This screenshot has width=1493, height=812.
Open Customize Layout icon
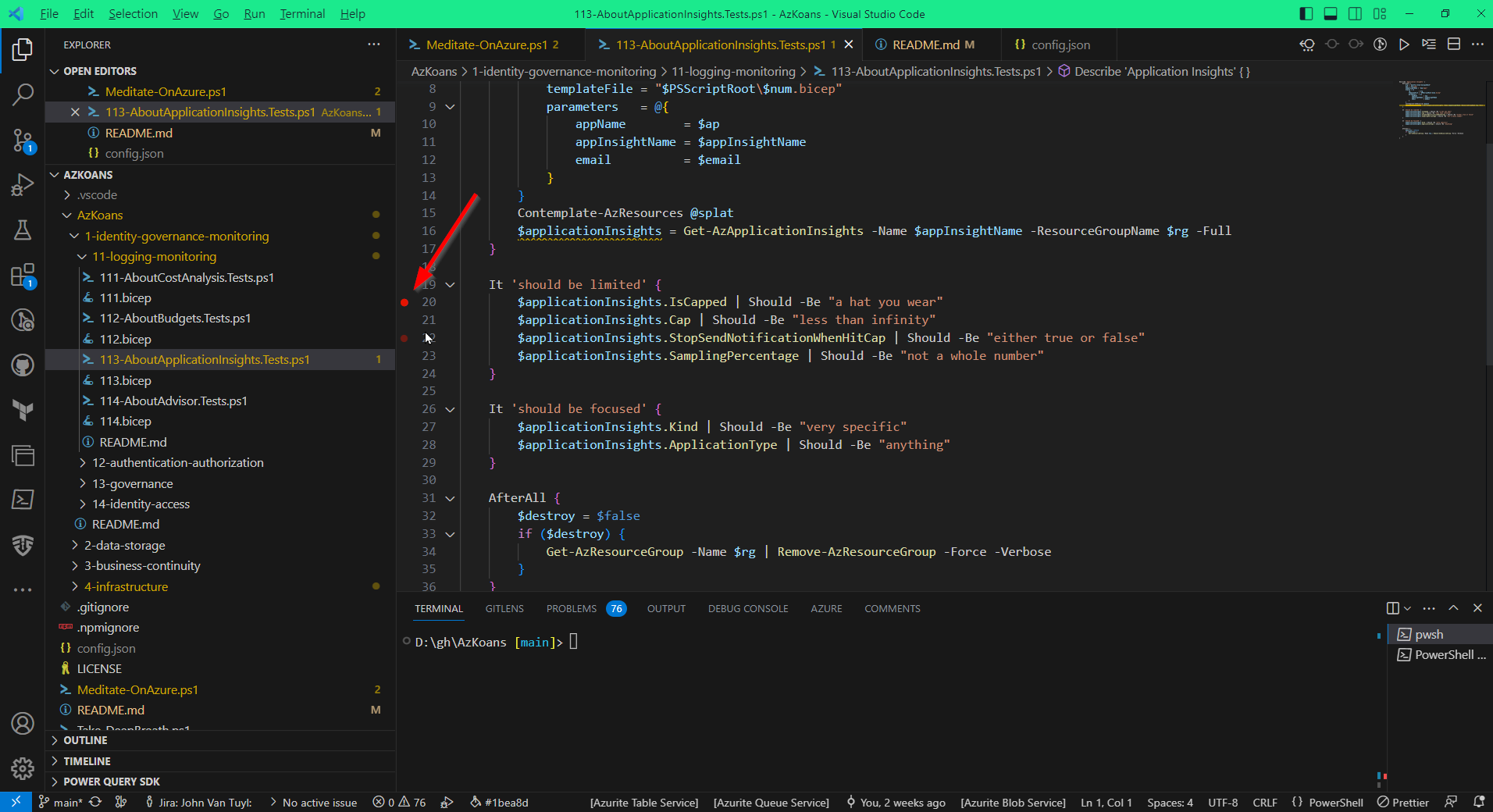1380,13
